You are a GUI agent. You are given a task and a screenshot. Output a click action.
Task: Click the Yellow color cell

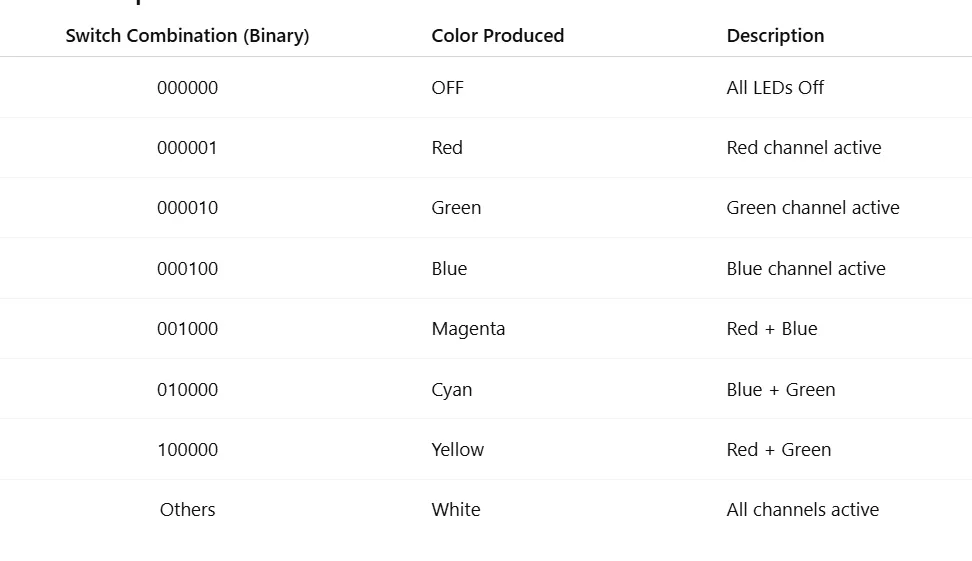(x=457, y=449)
